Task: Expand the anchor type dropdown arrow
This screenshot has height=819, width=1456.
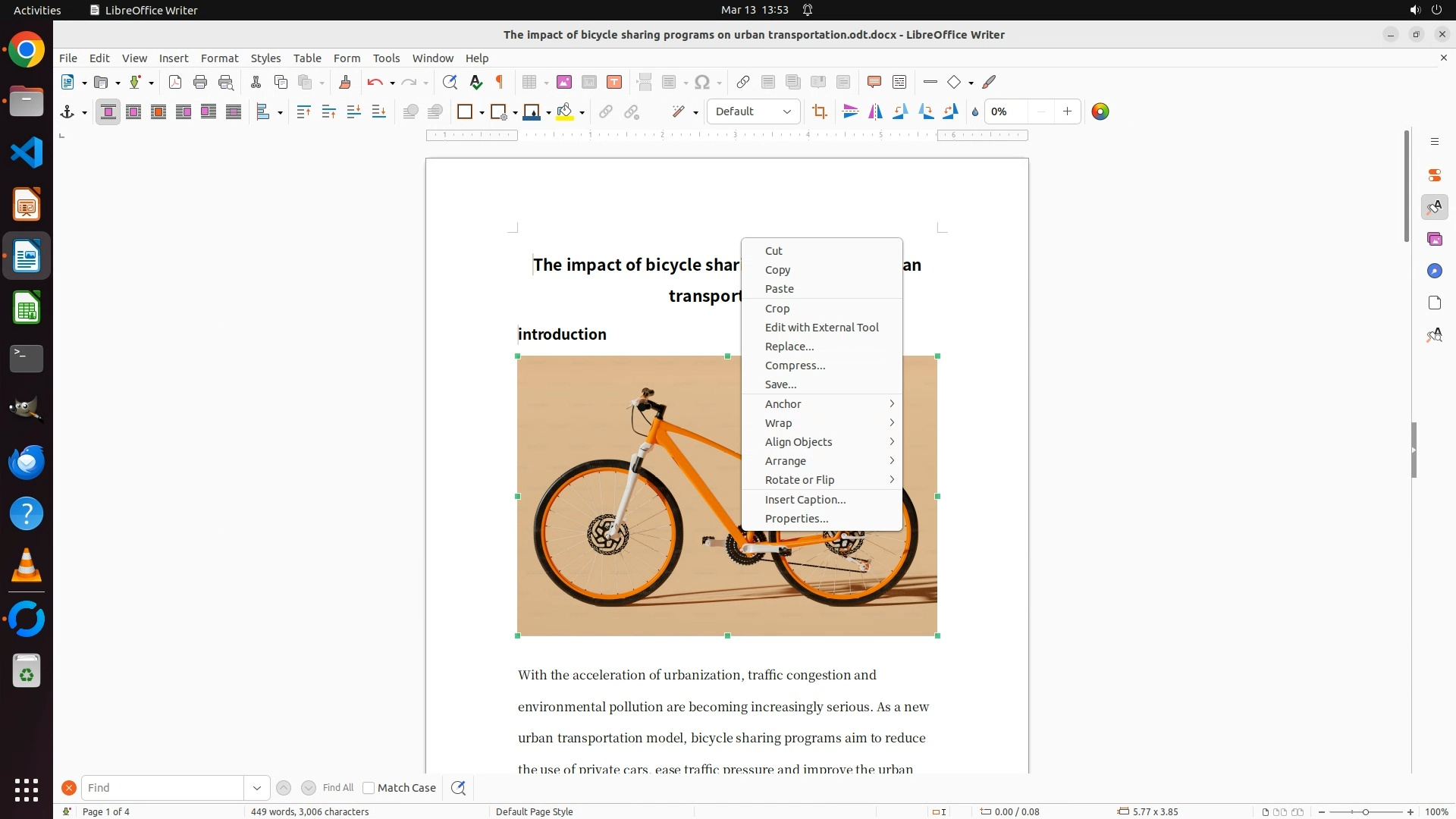Action: 84,112
